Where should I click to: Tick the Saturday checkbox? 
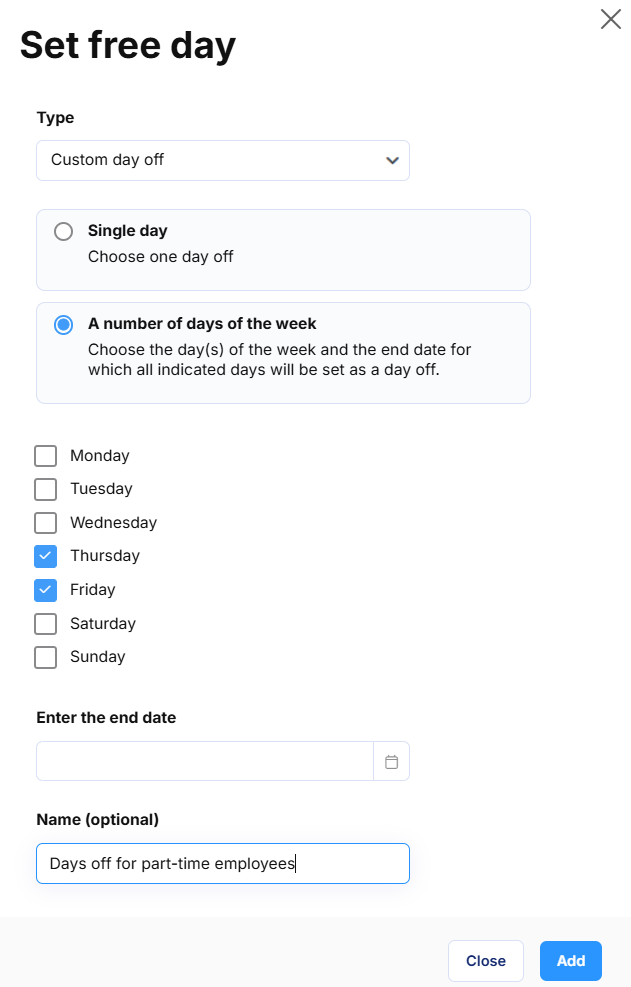tap(45, 624)
